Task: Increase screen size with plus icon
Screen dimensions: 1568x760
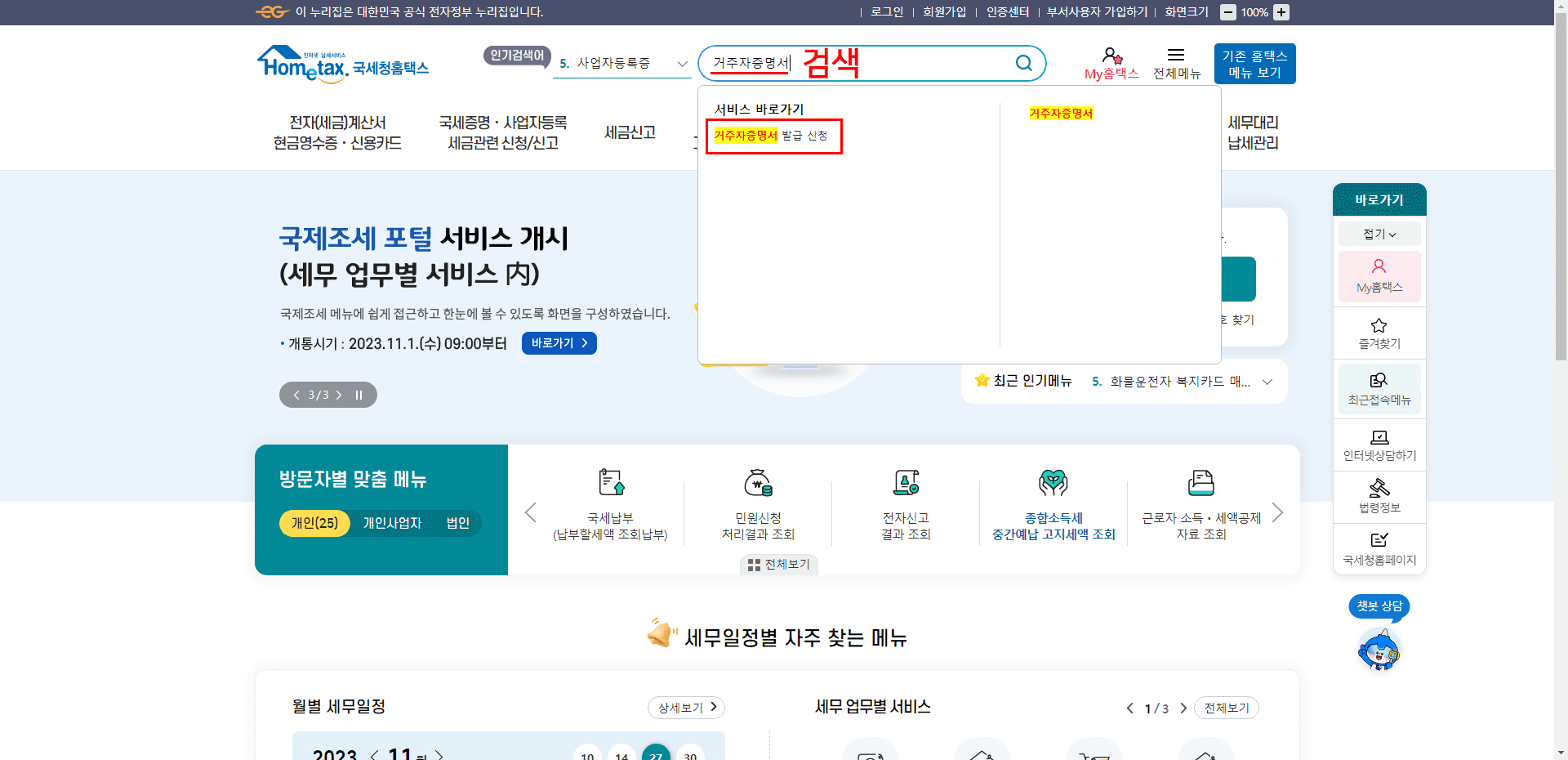Action: [1281, 12]
